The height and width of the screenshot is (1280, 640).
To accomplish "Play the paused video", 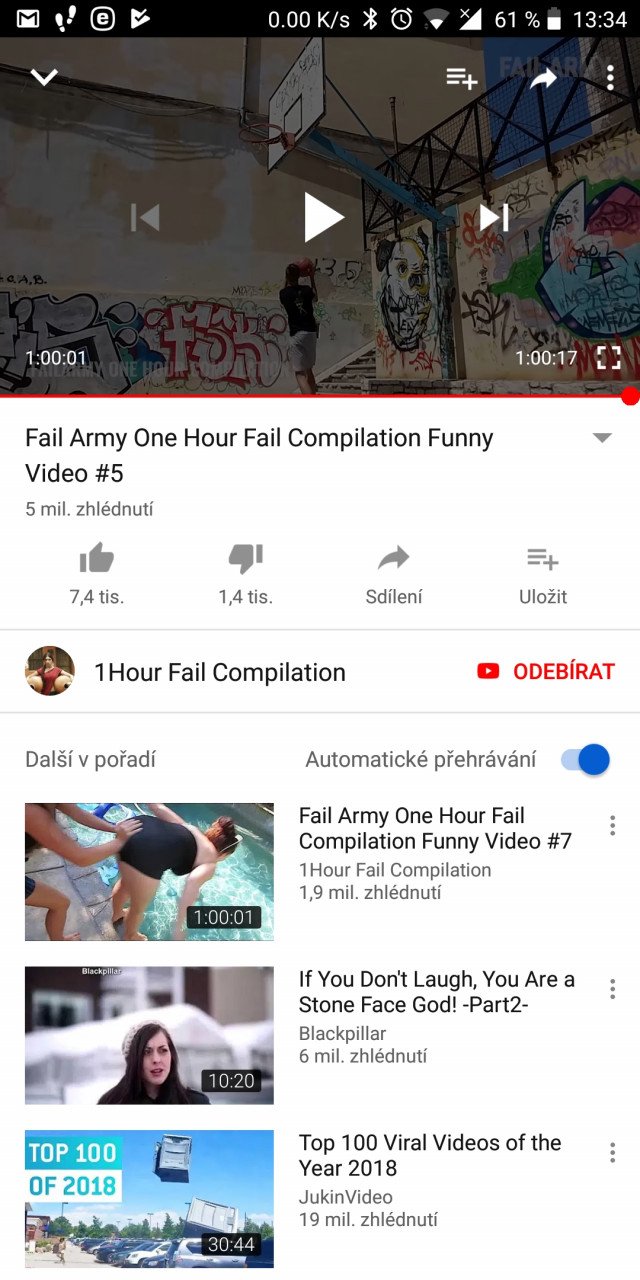I will tap(324, 217).
